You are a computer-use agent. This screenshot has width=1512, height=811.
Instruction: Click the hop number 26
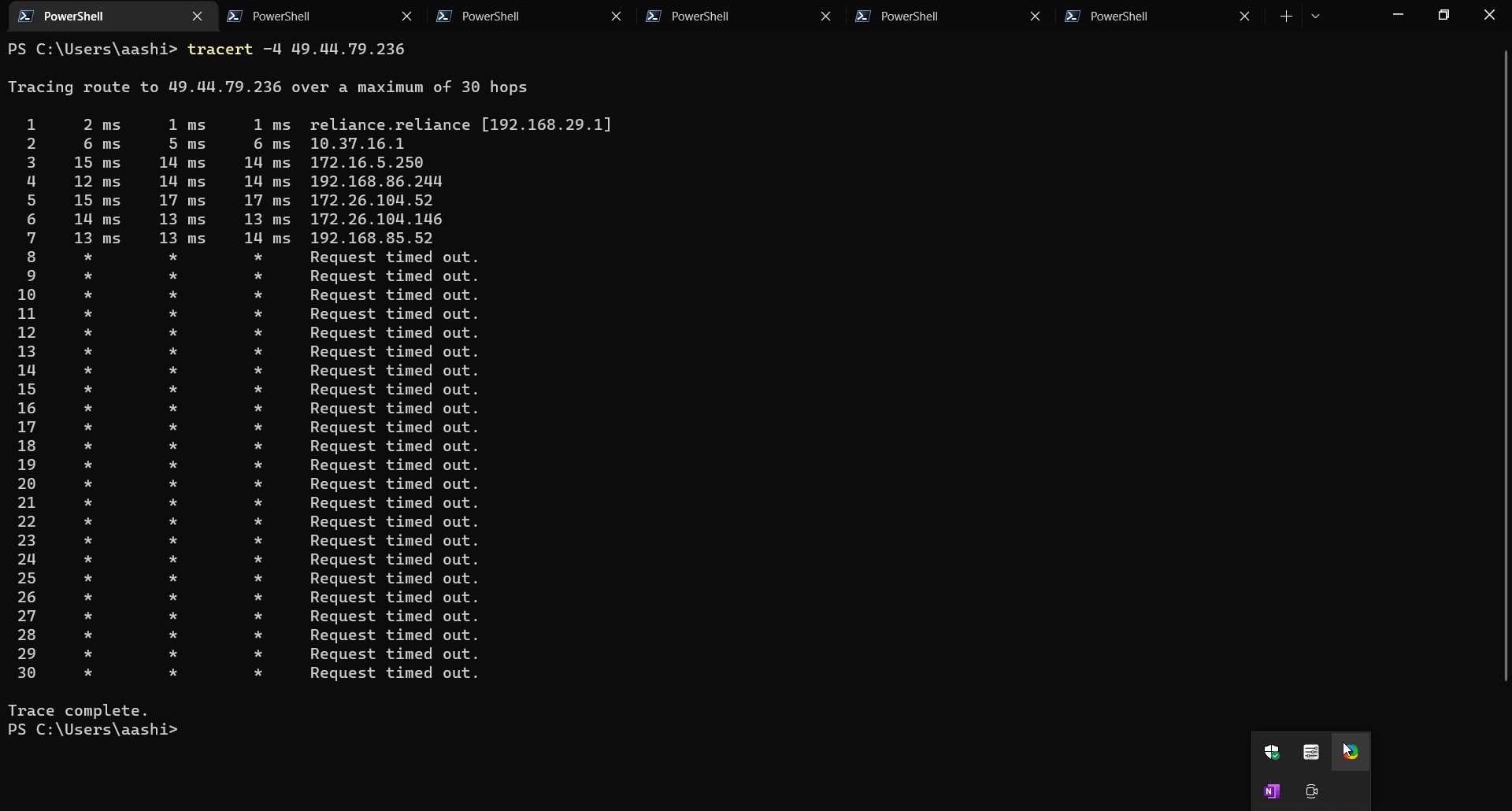(27, 597)
